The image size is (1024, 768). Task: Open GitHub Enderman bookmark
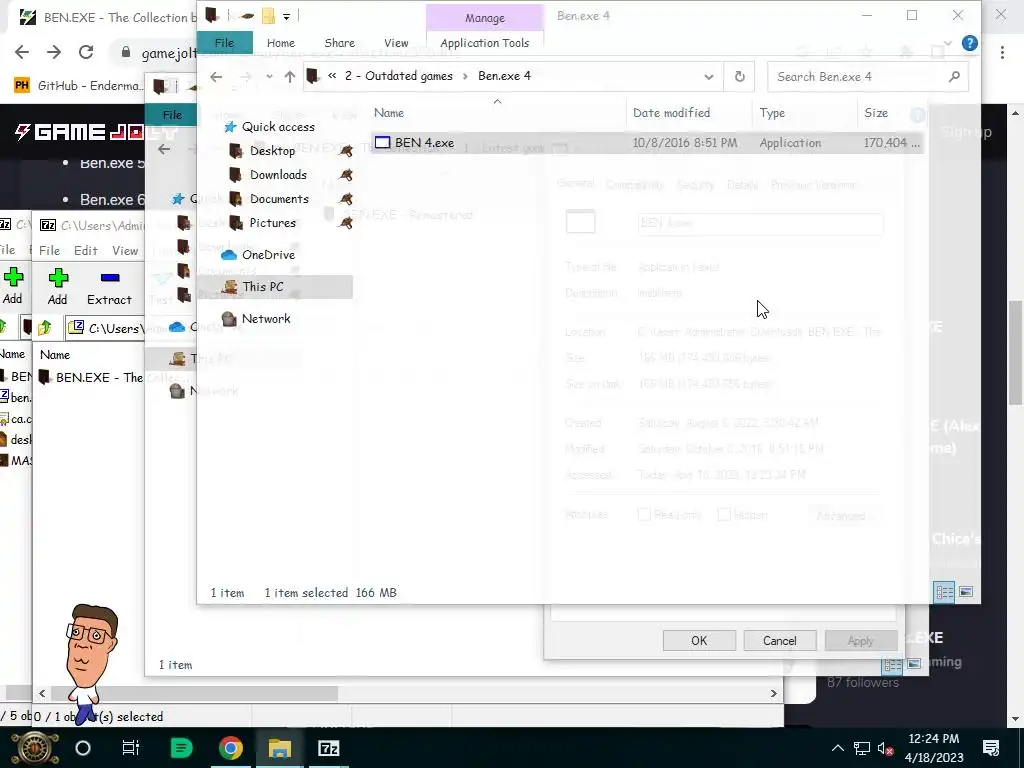pyautogui.click(x=77, y=86)
